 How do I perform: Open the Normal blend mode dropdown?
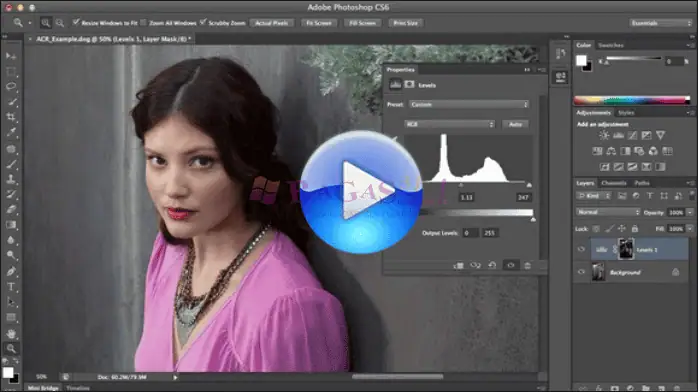click(608, 212)
